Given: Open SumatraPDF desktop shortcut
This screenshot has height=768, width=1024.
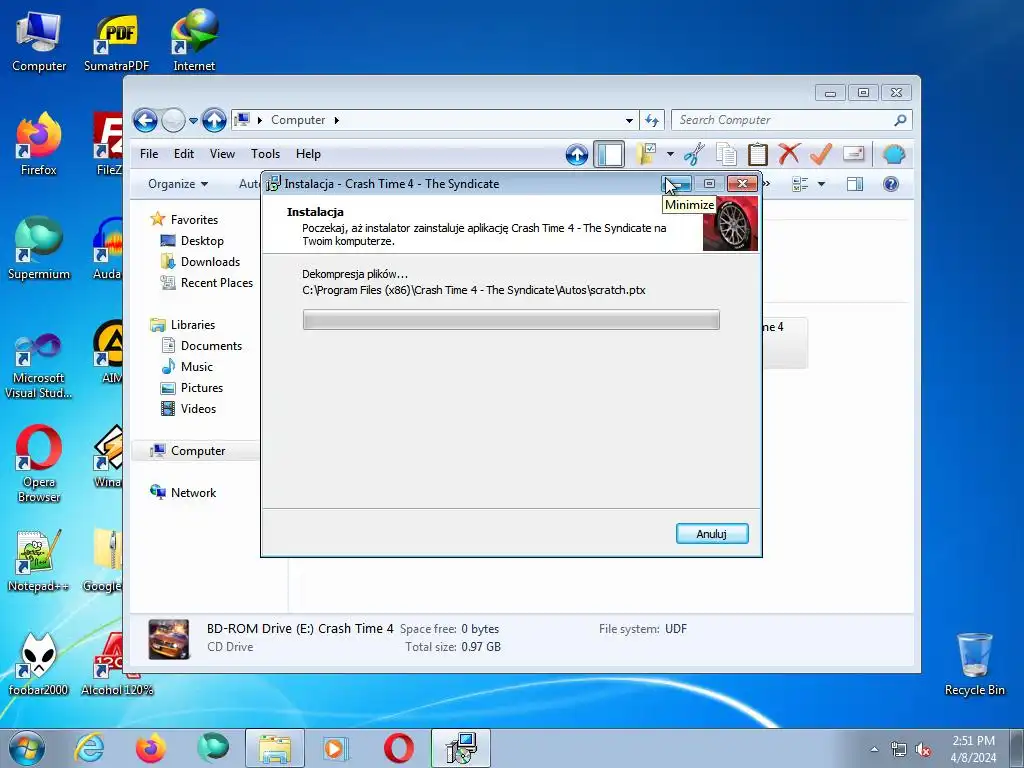Looking at the screenshot, I should pos(116,40).
